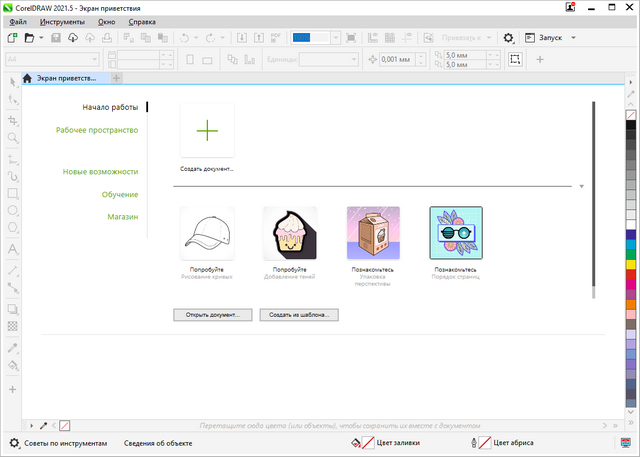This screenshot has height=457, width=640.
Task: Click the new document icon in toolbar
Action: [12, 37]
